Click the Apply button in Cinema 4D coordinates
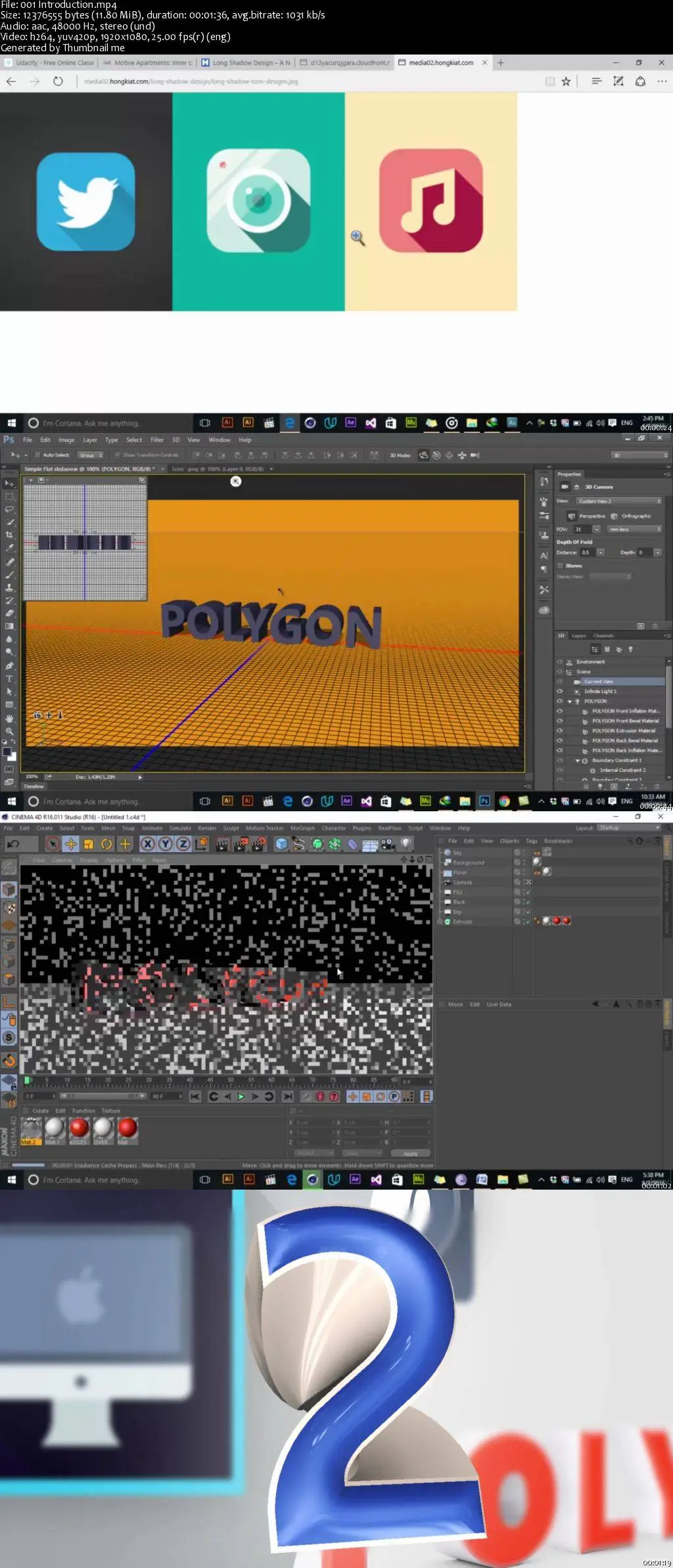This screenshot has height=1568, width=673. tap(410, 1154)
